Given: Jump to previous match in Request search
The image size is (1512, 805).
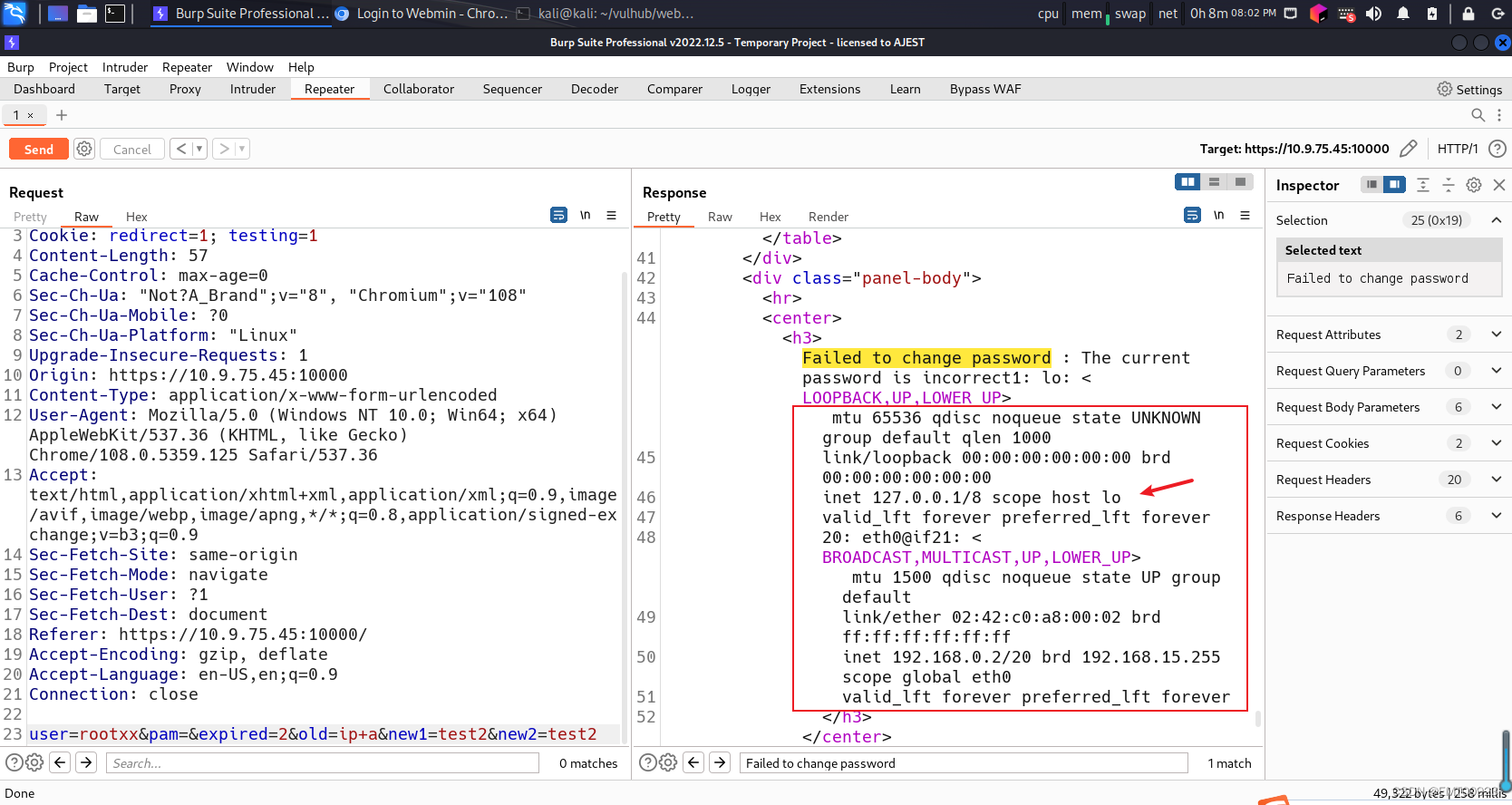Looking at the screenshot, I should pos(60,762).
